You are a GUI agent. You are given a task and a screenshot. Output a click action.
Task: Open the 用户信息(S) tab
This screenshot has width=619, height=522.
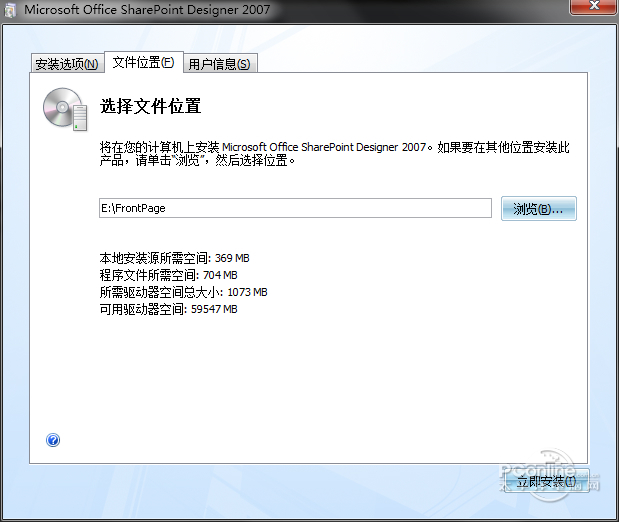pos(220,64)
